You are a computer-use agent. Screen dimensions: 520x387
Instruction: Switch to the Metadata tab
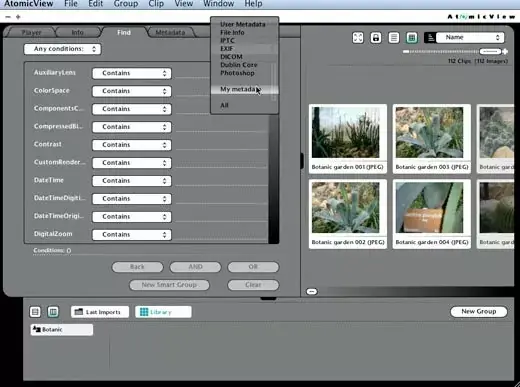click(x=170, y=32)
